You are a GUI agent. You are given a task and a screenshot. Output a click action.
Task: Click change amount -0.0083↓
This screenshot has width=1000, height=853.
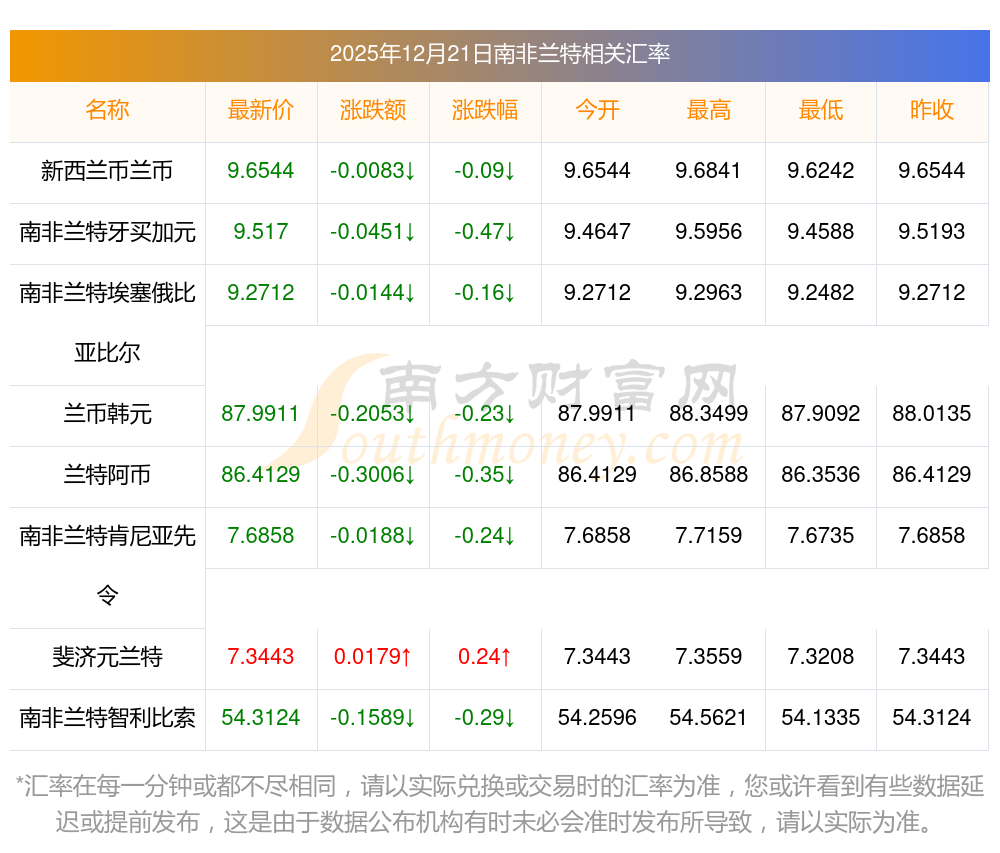373,171
